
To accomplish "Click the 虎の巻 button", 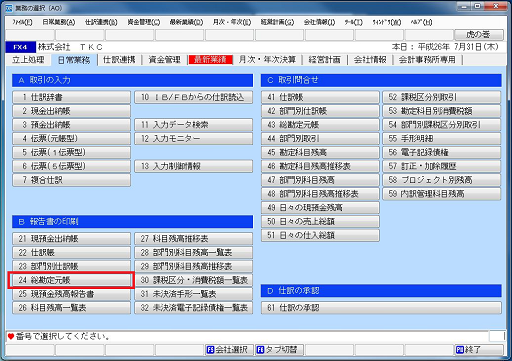I will [479, 35].
